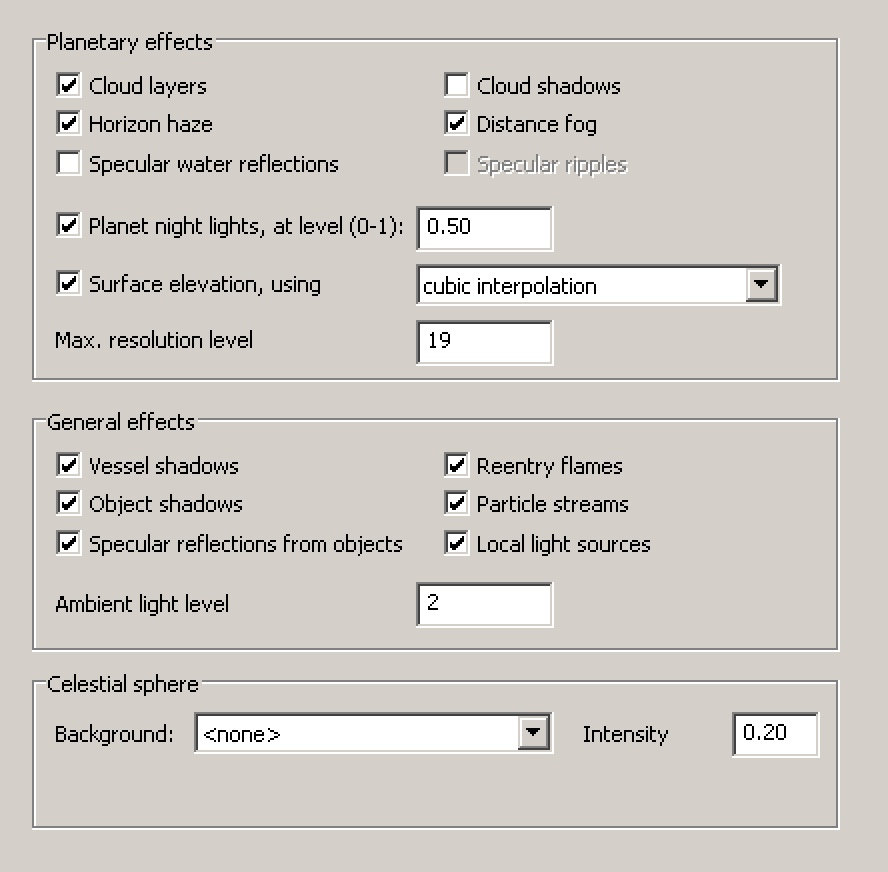Uncheck Specular reflections from objects
The image size is (888, 872).
point(69,543)
